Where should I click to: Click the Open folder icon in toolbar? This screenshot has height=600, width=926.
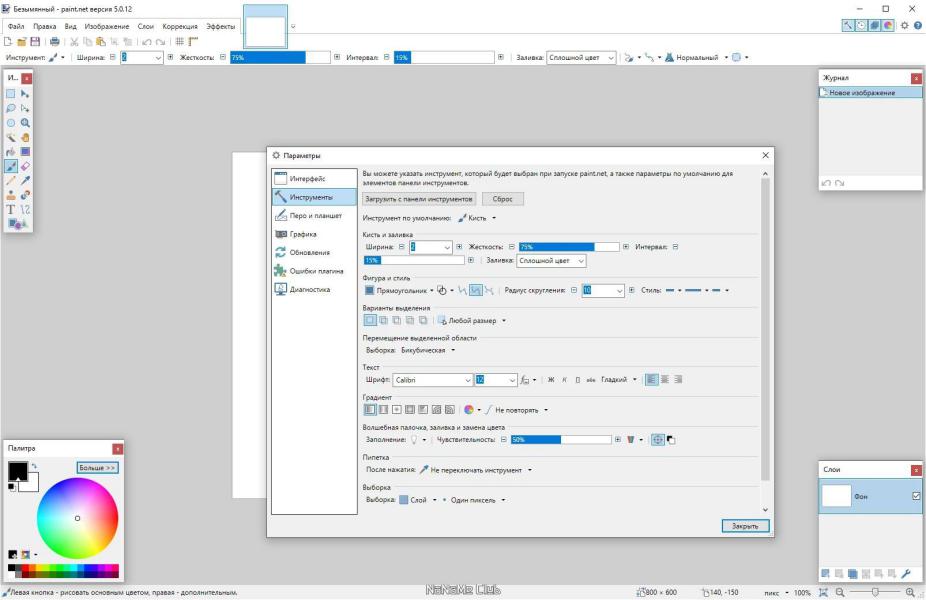[22, 41]
